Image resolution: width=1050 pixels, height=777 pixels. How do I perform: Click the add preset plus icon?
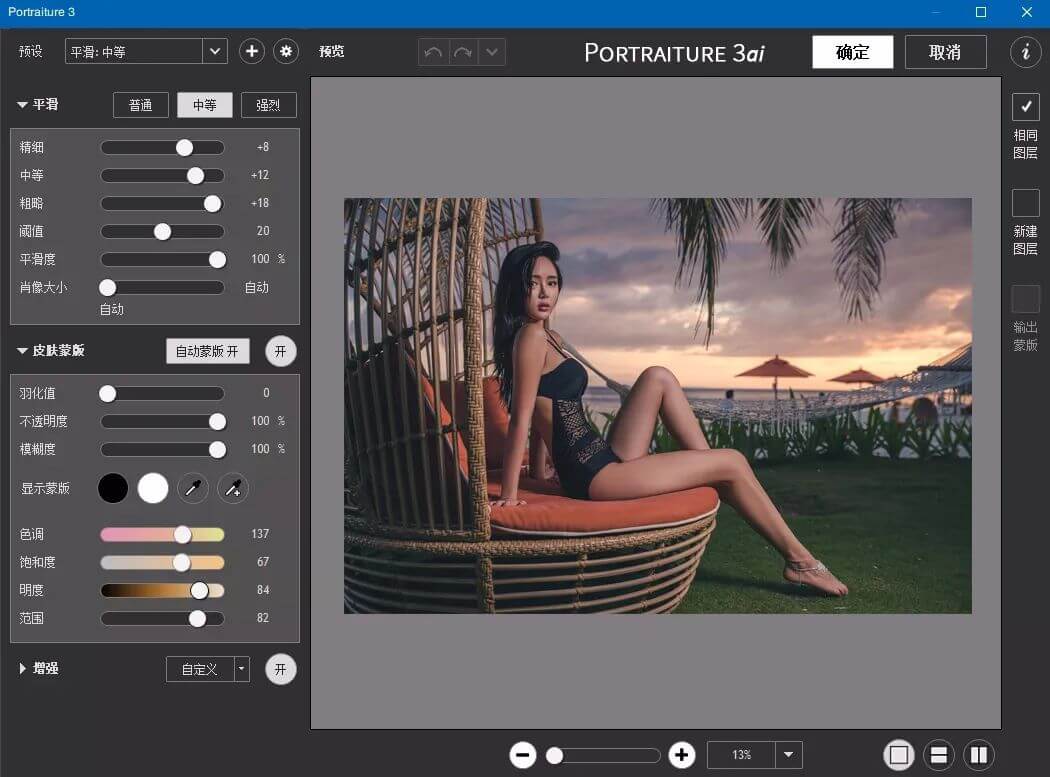coord(251,52)
